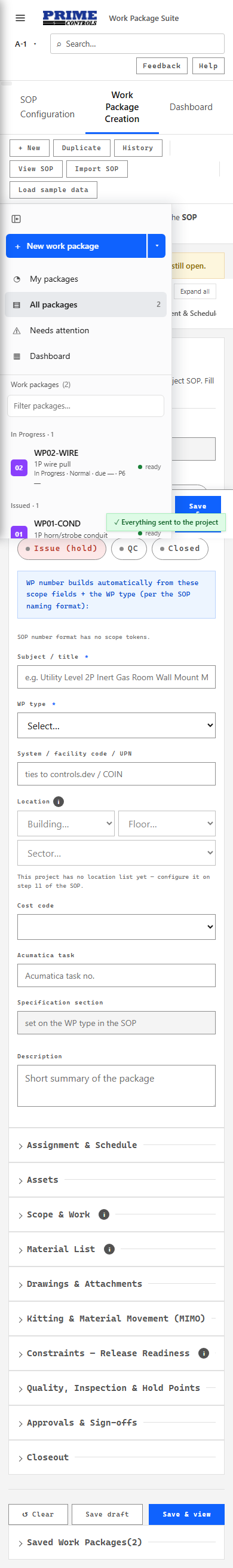Image resolution: width=233 pixels, height=1568 pixels.
Task: Click the Location info icon
Action: click(x=59, y=802)
